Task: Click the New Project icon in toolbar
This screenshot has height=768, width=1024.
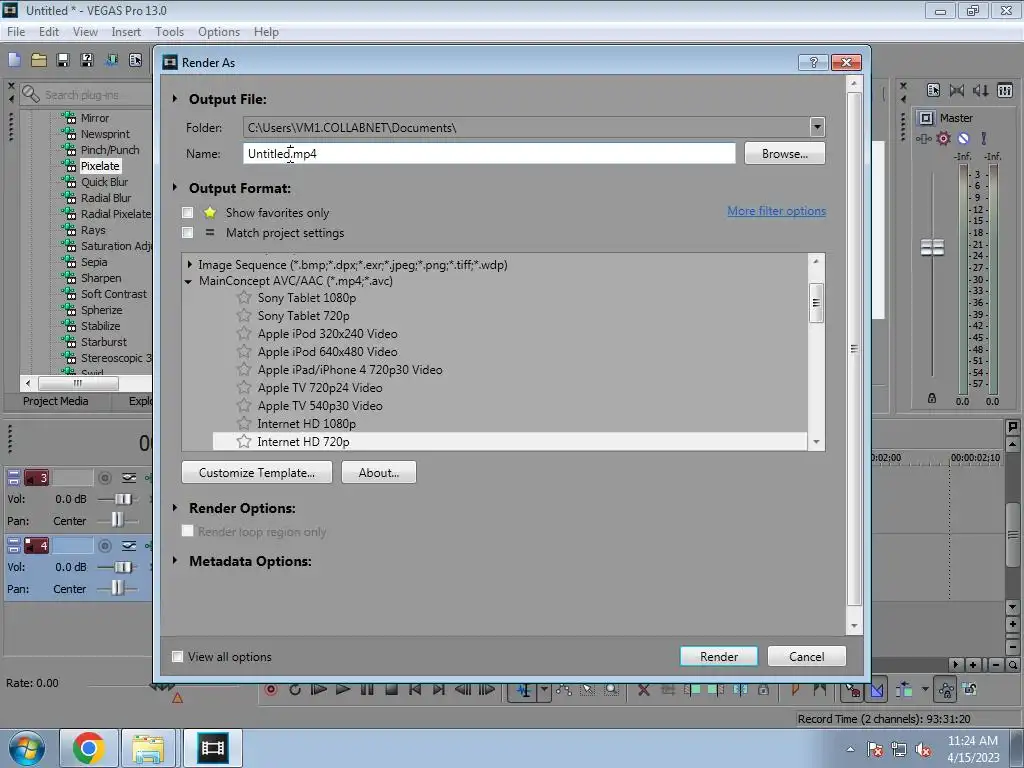Action: point(14,60)
